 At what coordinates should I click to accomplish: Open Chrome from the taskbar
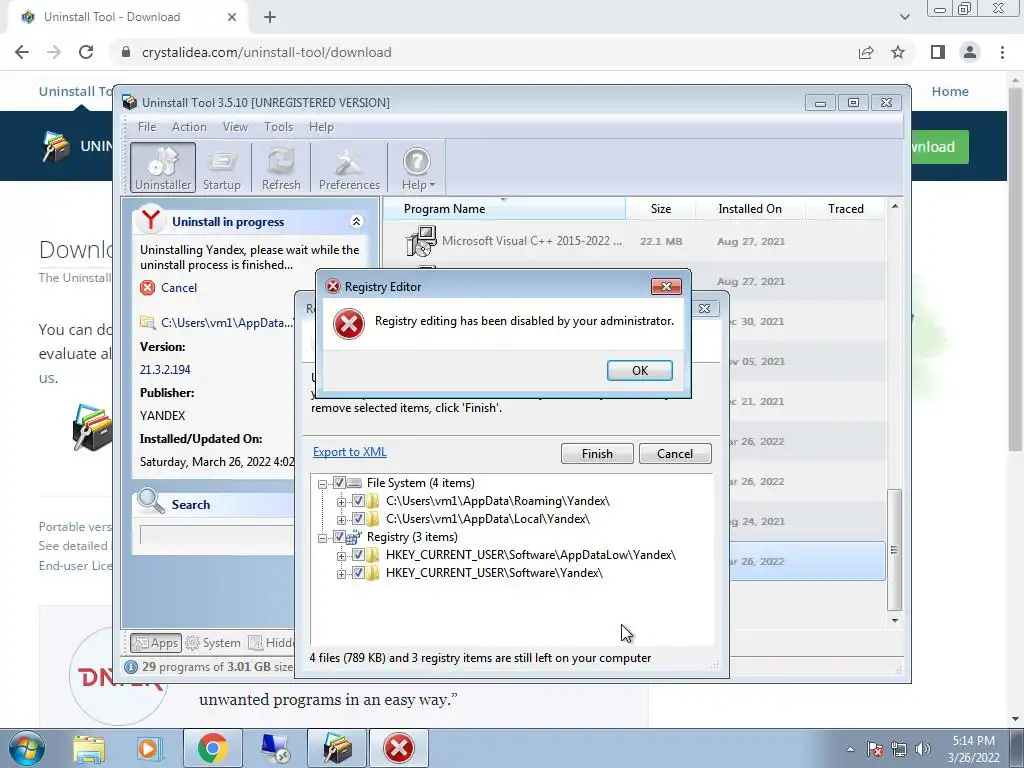coord(212,748)
